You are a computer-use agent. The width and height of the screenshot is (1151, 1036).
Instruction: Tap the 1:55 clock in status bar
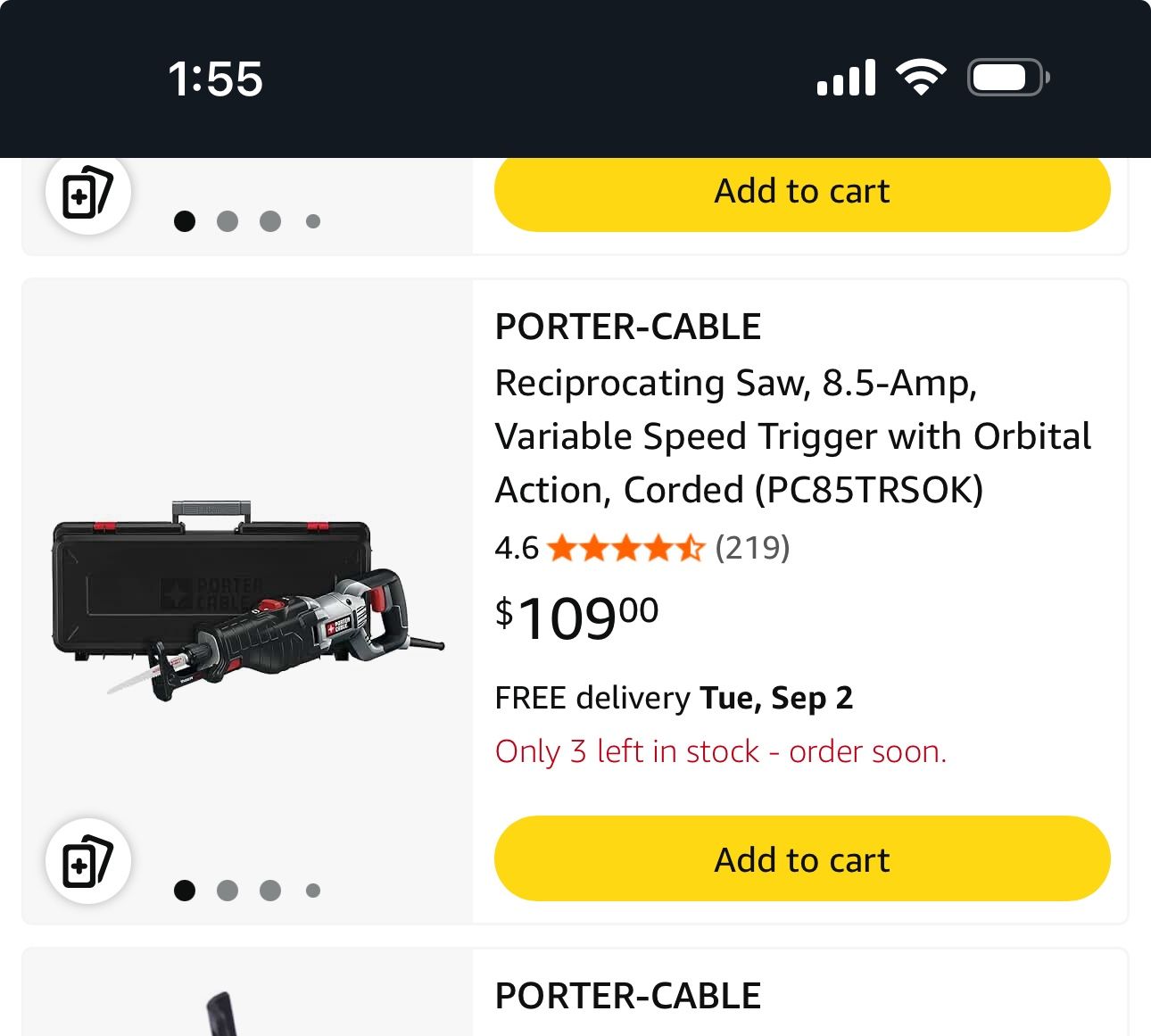(215, 79)
